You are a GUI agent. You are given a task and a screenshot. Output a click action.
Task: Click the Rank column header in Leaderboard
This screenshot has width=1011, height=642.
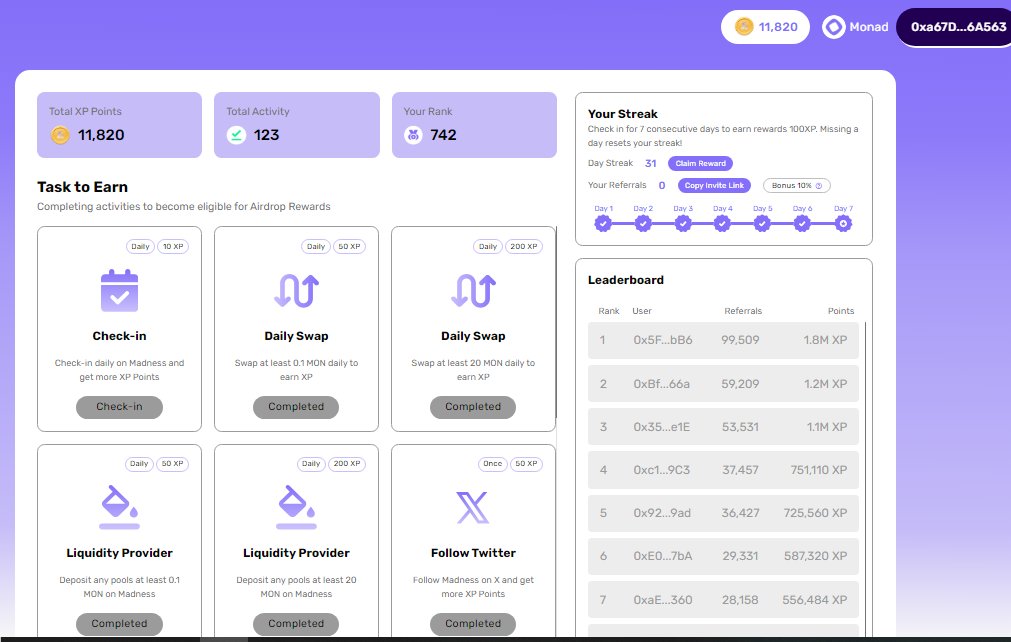(609, 311)
